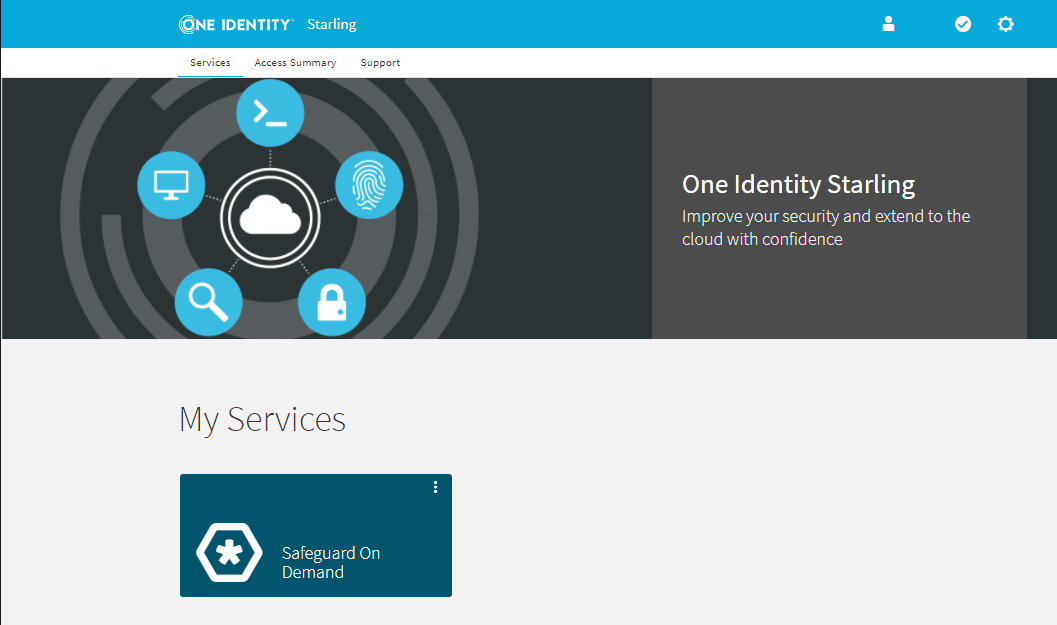
Task: Click the Starling product name in header
Action: 332,24
